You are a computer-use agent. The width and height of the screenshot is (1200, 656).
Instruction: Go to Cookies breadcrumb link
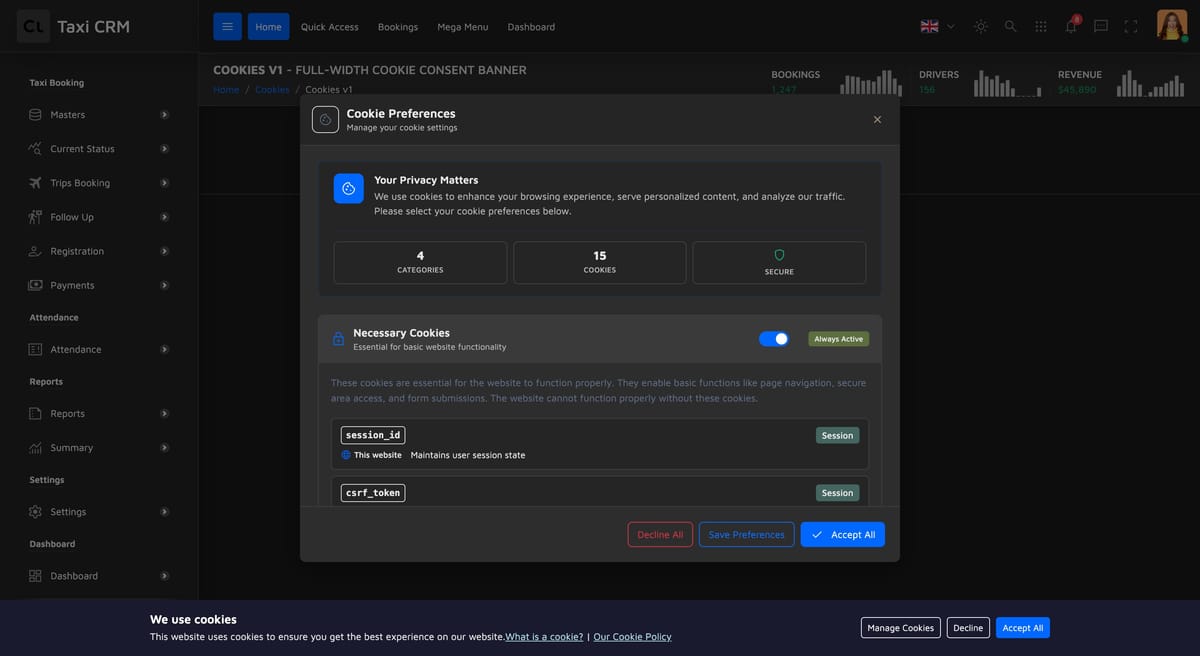272,89
